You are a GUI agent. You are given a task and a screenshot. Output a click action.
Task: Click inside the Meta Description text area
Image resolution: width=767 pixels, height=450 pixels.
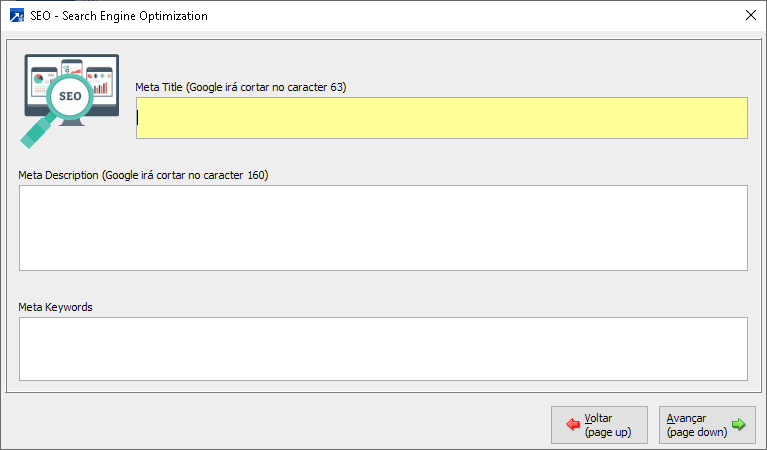click(x=383, y=227)
